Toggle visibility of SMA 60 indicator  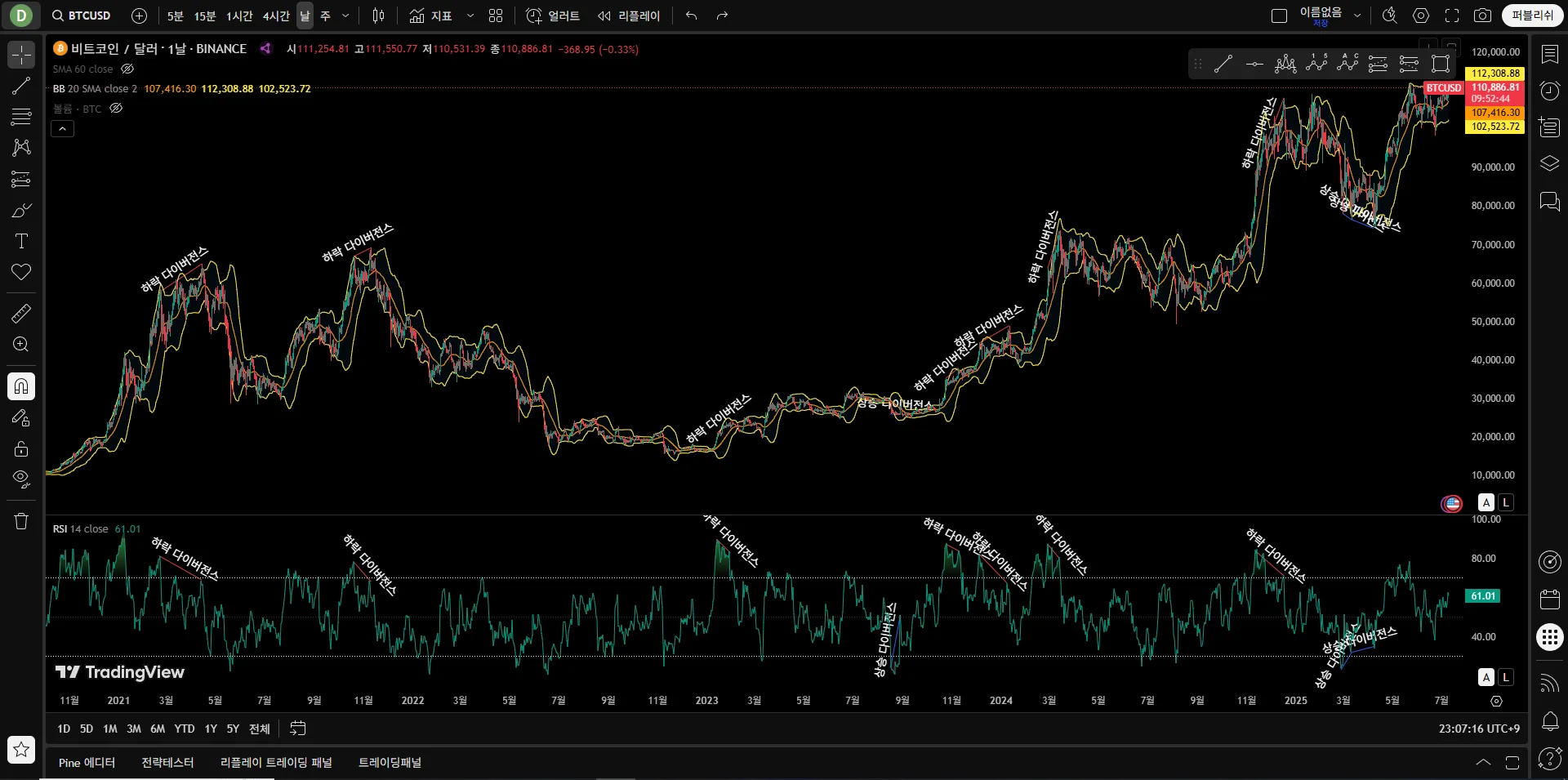(x=127, y=69)
